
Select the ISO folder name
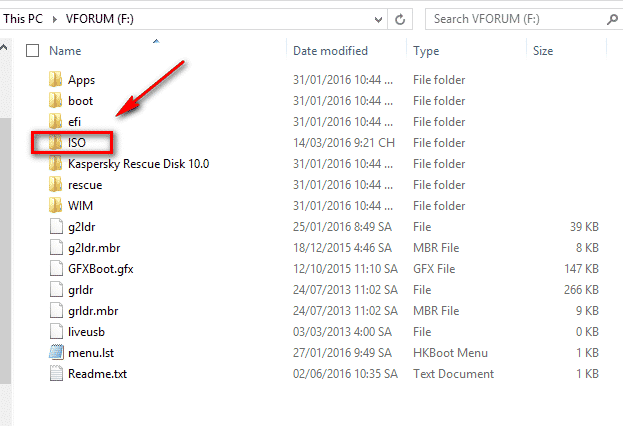click(x=77, y=143)
